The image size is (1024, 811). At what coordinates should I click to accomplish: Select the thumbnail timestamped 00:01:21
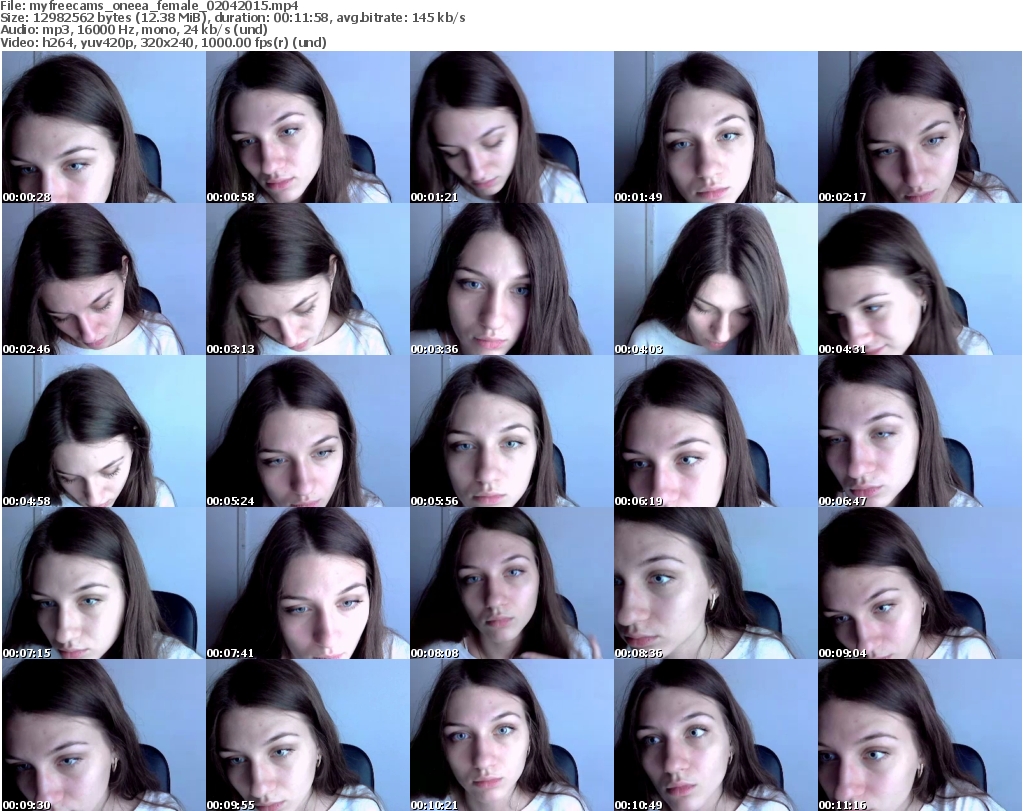click(x=511, y=127)
